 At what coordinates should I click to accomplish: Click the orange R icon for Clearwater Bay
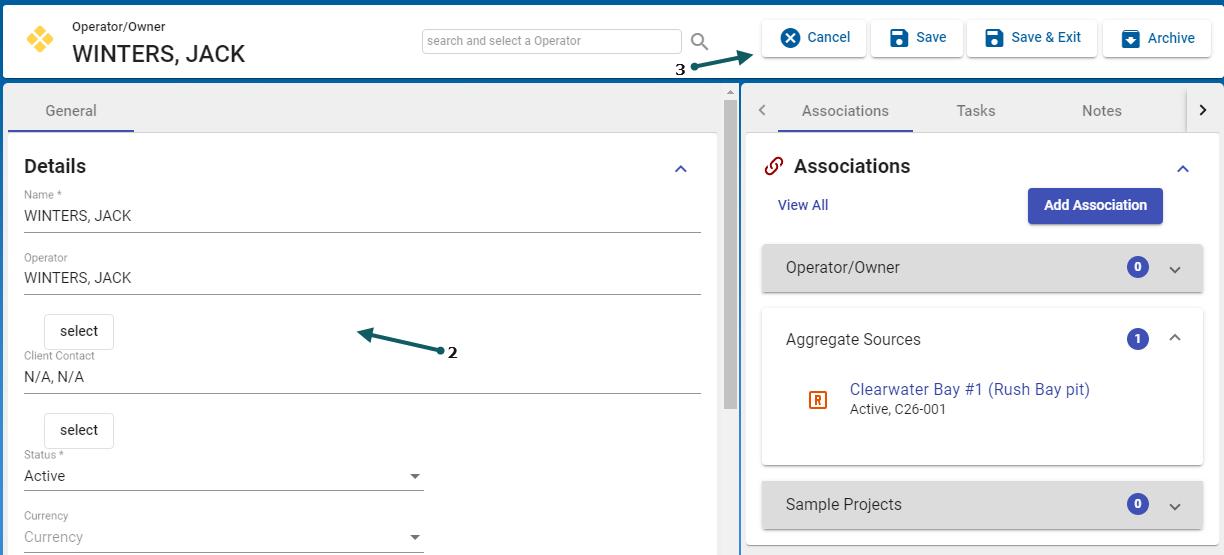point(817,400)
